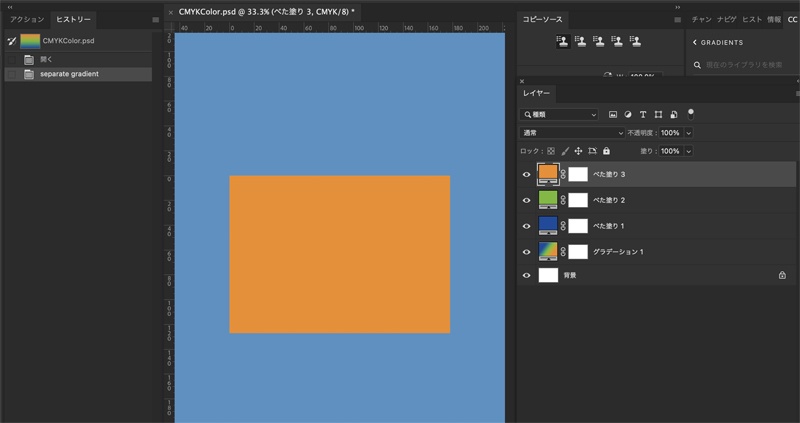Collapse the left panel dock arrows
The height and width of the screenshot is (423, 800).
click(10, 7)
